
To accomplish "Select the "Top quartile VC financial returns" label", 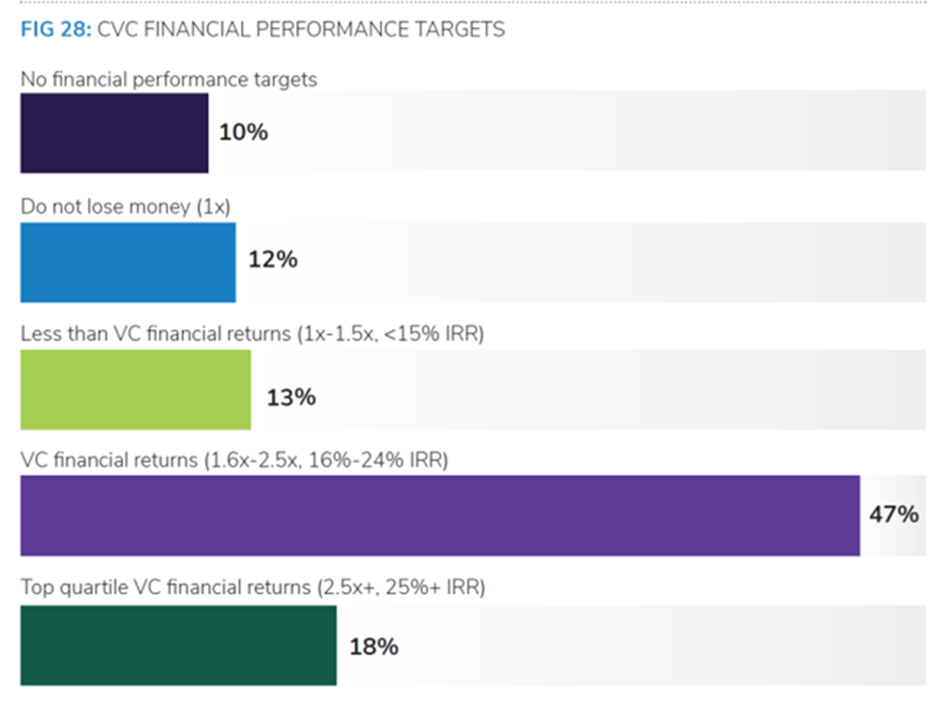I will pos(253,588).
